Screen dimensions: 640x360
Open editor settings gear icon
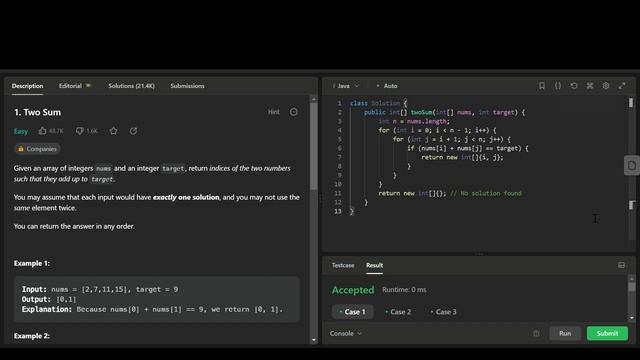606,86
